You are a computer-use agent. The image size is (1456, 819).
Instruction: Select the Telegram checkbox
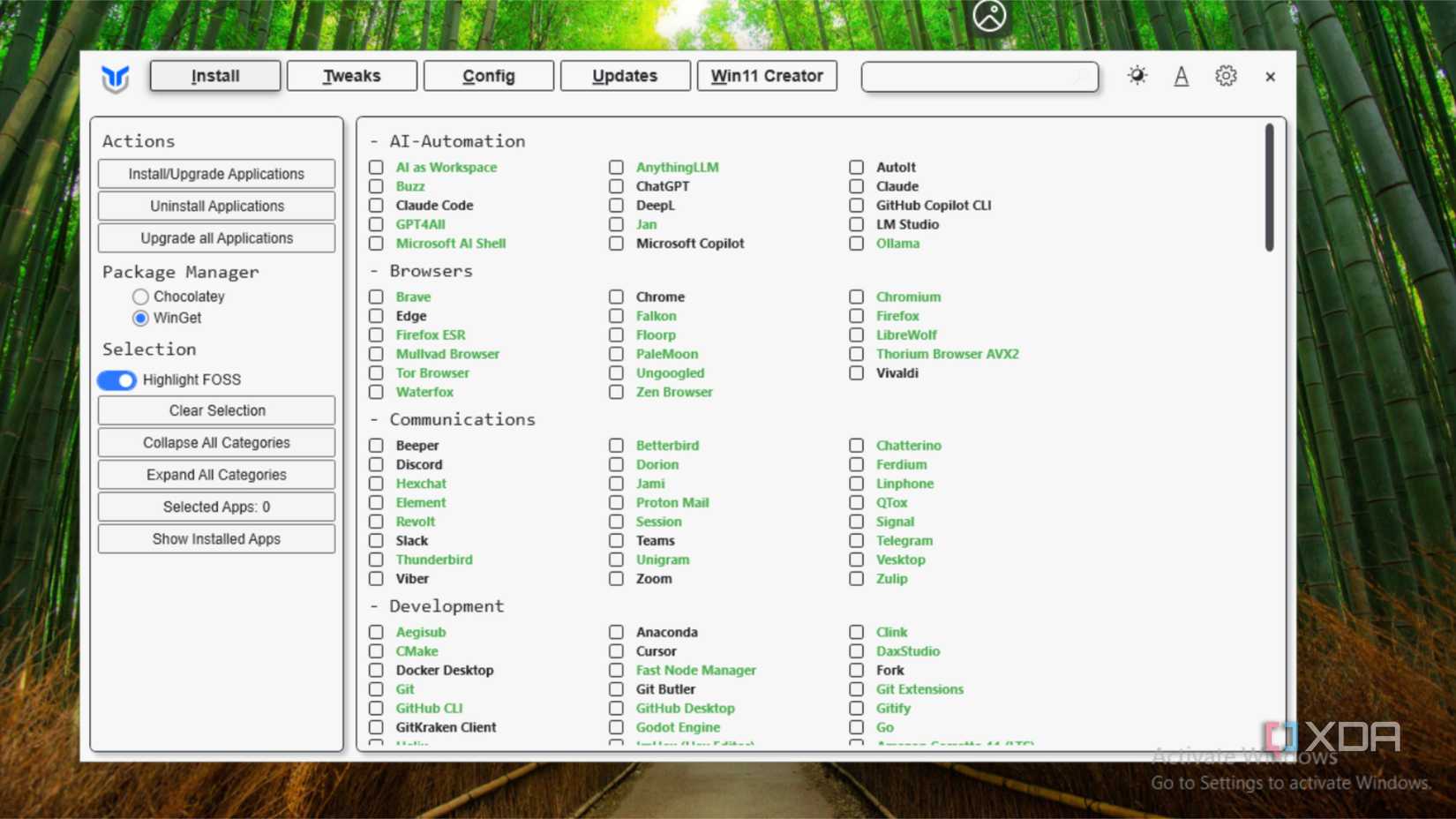click(857, 541)
